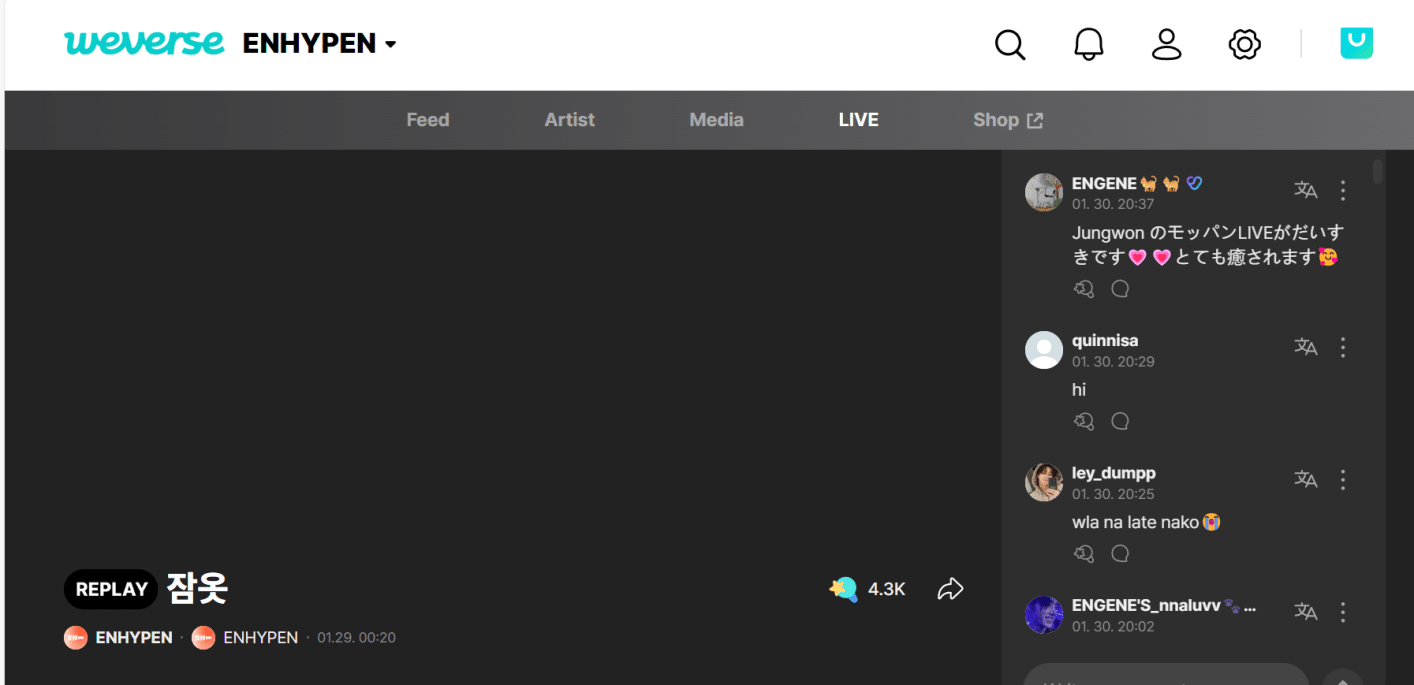Cheer ley_dumpp's comment
Image resolution: width=1414 pixels, height=685 pixels.
1084,553
